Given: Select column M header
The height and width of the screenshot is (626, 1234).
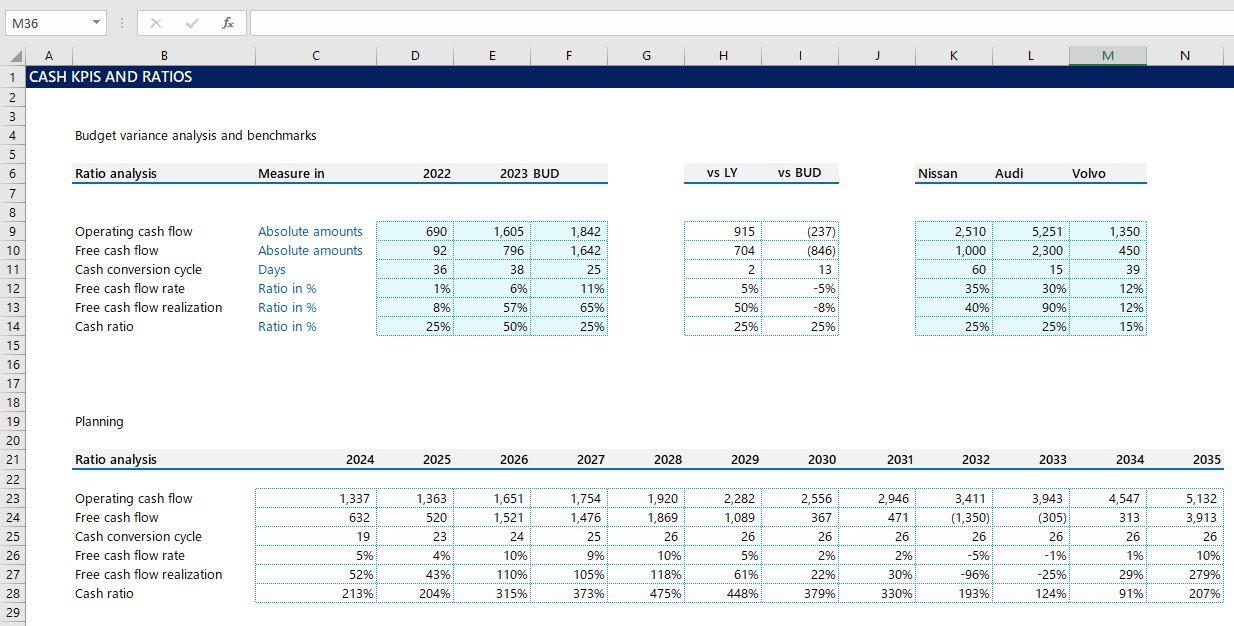Looking at the screenshot, I should coord(1107,56).
